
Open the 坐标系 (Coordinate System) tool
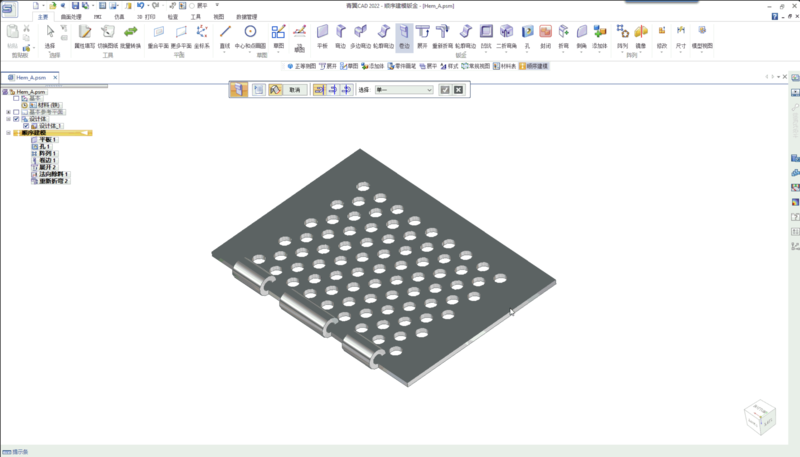pyautogui.click(x=202, y=33)
